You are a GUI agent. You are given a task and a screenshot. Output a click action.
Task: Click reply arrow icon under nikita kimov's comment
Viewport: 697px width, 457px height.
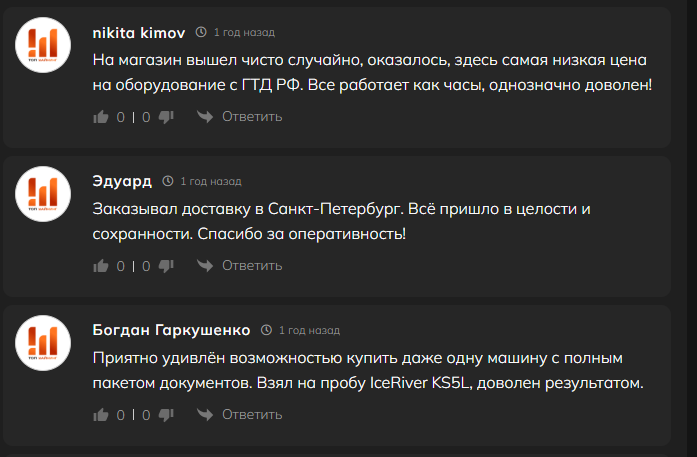click(x=204, y=117)
